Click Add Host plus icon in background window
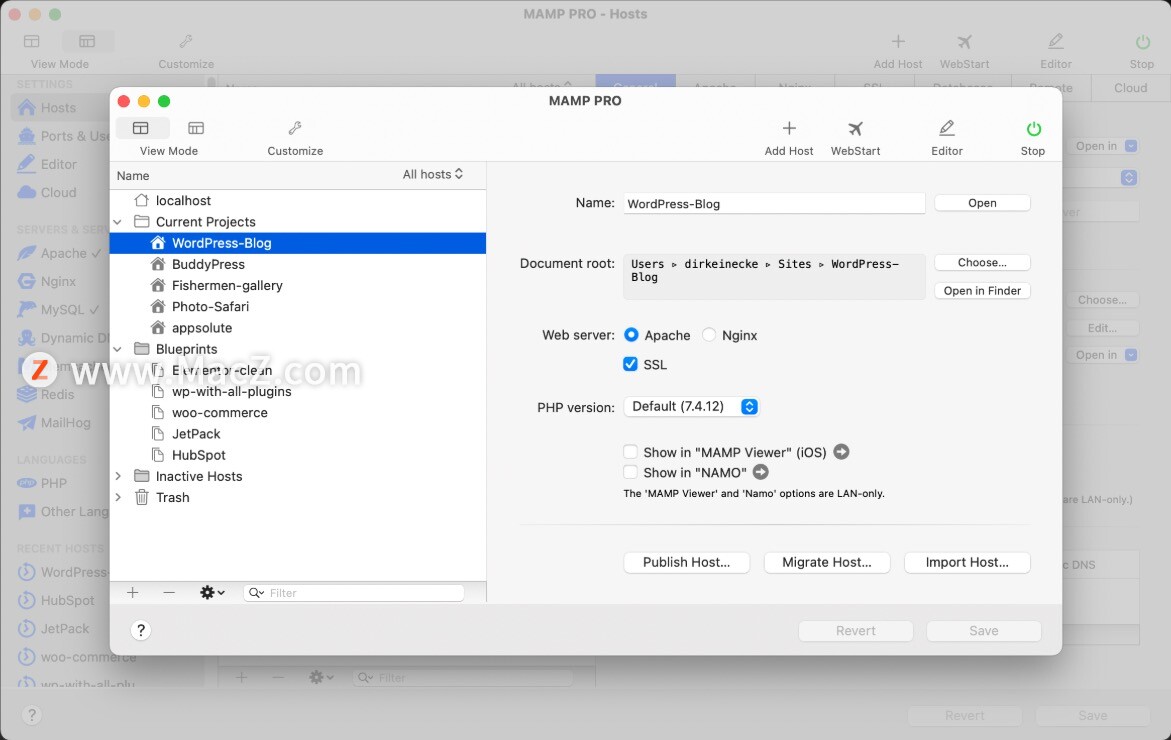Image resolution: width=1171 pixels, height=740 pixels. 898,42
